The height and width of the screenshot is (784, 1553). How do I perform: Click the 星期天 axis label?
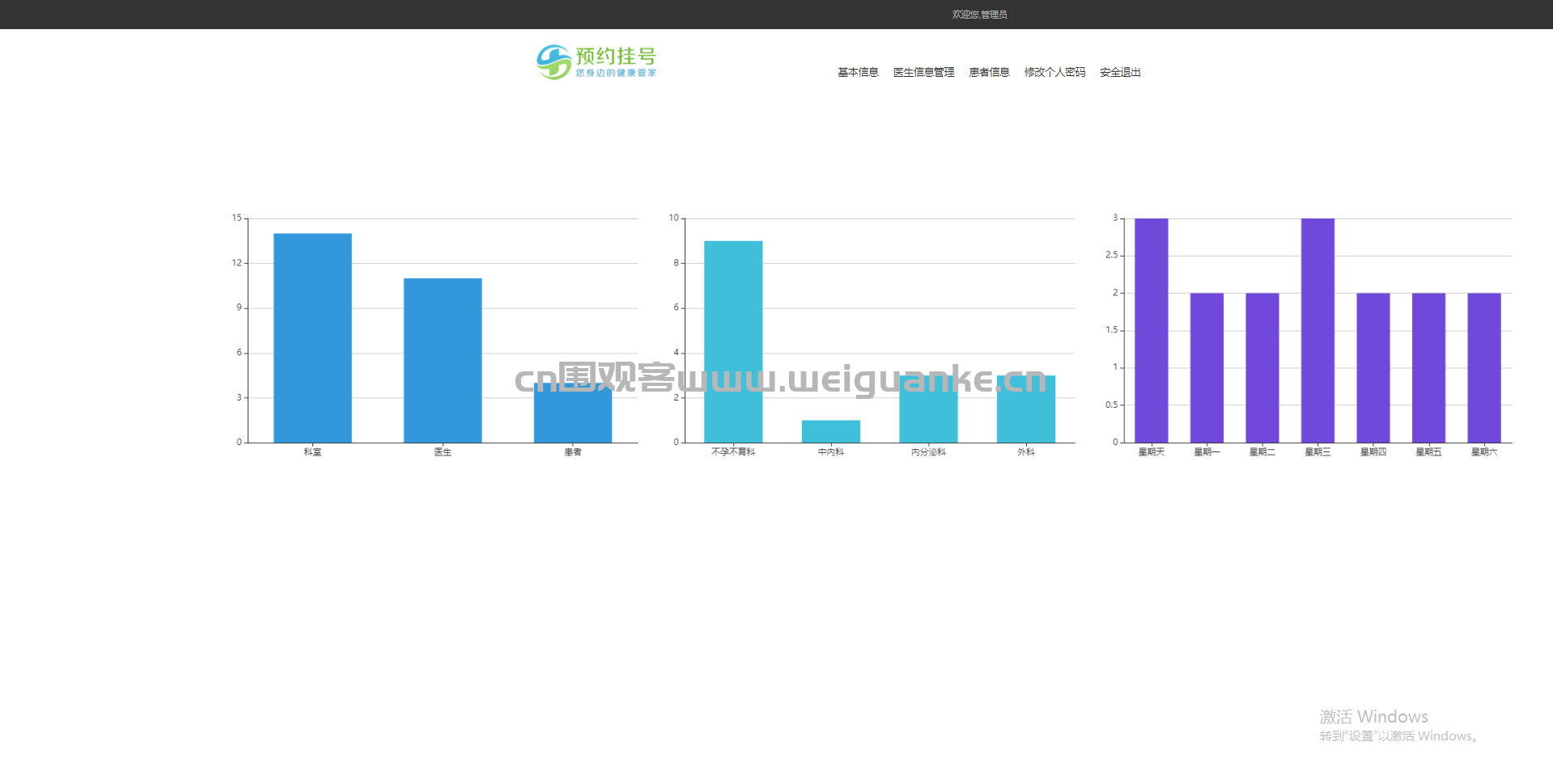pyautogui.click(x=1152, y=452)
